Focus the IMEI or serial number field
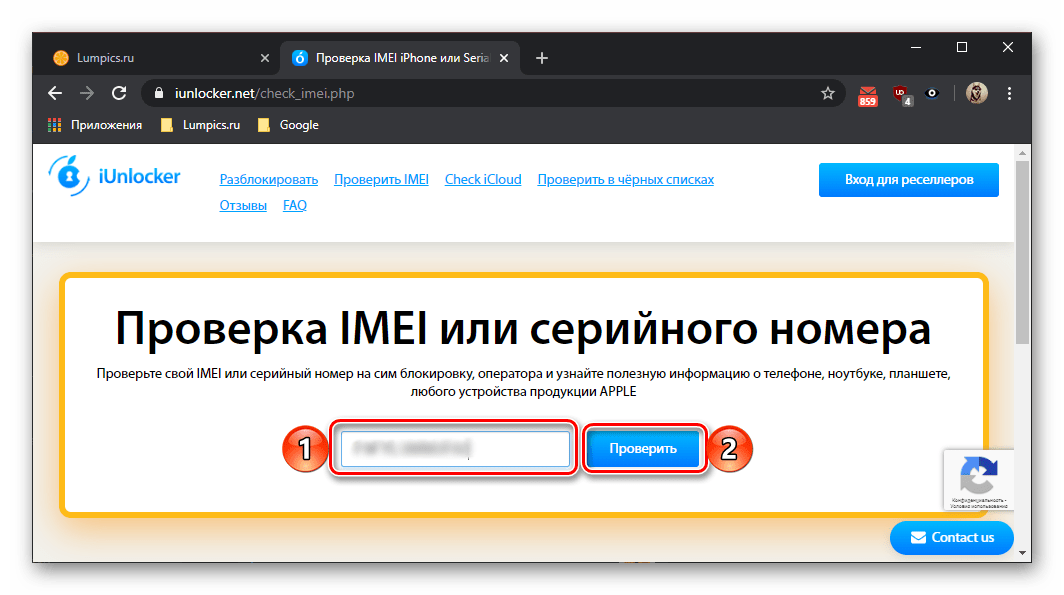 click(455, 448)
